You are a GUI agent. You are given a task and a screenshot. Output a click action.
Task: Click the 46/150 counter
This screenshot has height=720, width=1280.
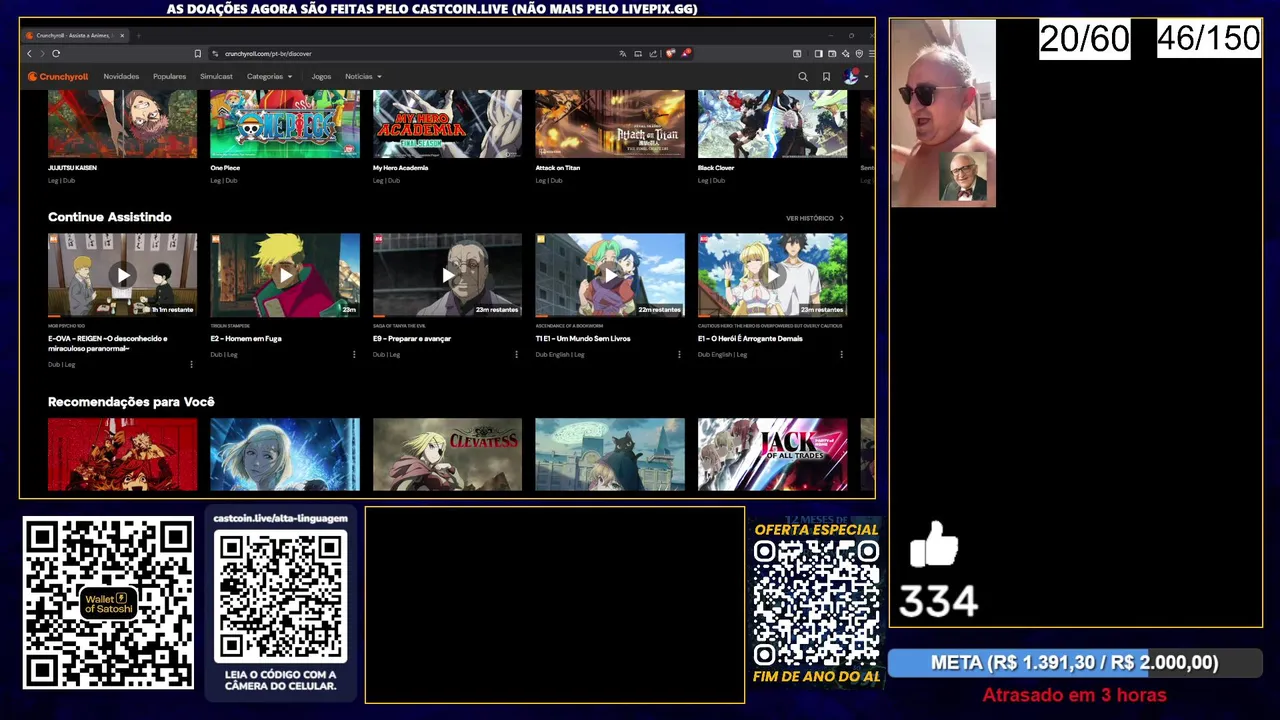point(1209,39)
